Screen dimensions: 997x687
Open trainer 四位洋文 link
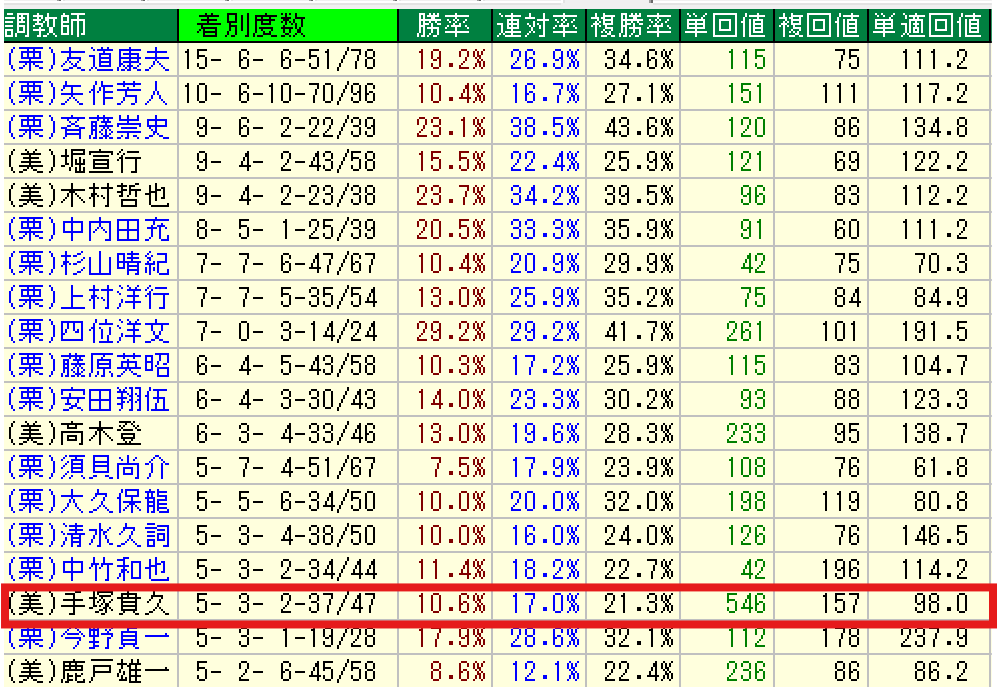pos(88,332)
